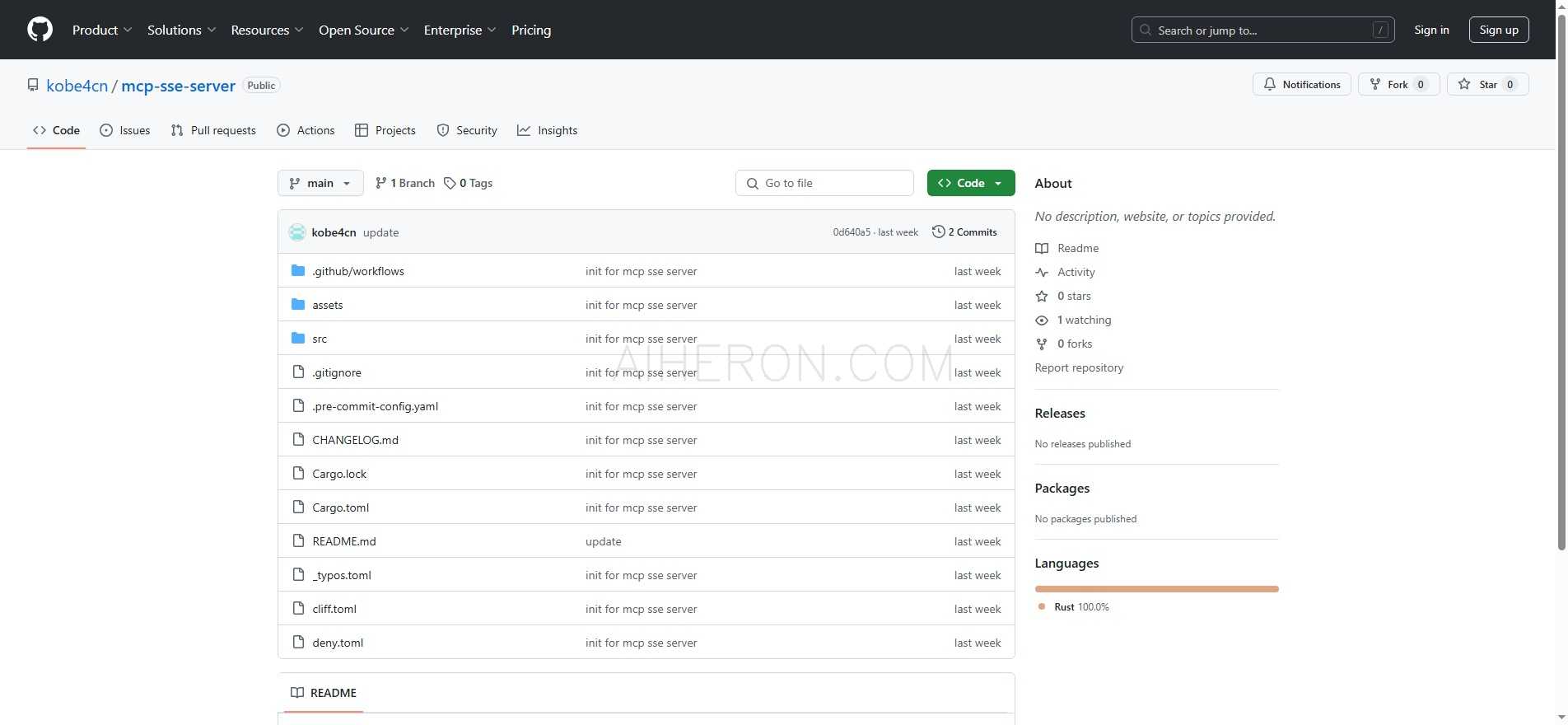Click commit hash 0d640a5
The width and height of the screenshot is (1568, 725).
pos(851,232)
